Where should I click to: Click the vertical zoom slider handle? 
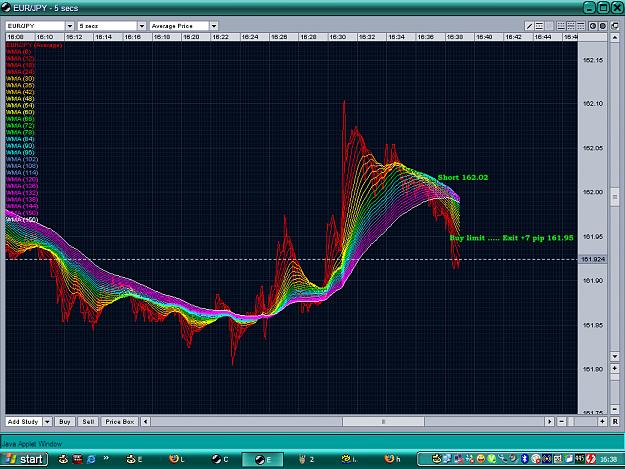pyautogui.click(x=615, y=377)
